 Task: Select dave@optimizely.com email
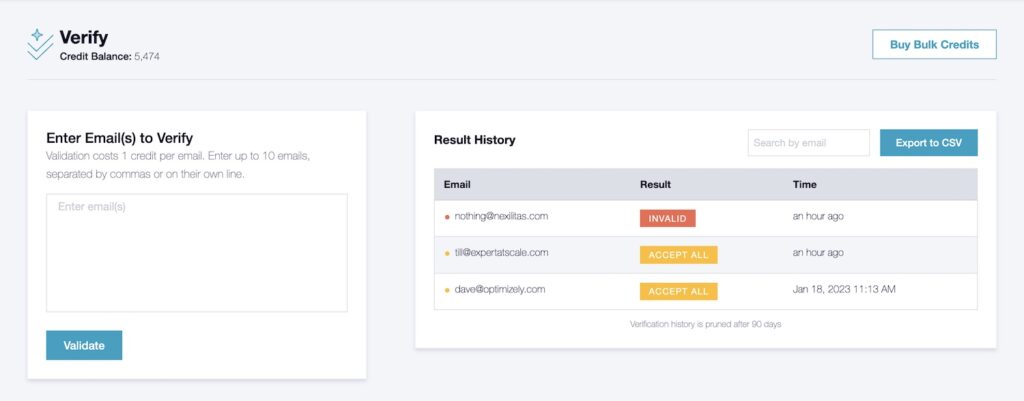[x=500, y=289]
